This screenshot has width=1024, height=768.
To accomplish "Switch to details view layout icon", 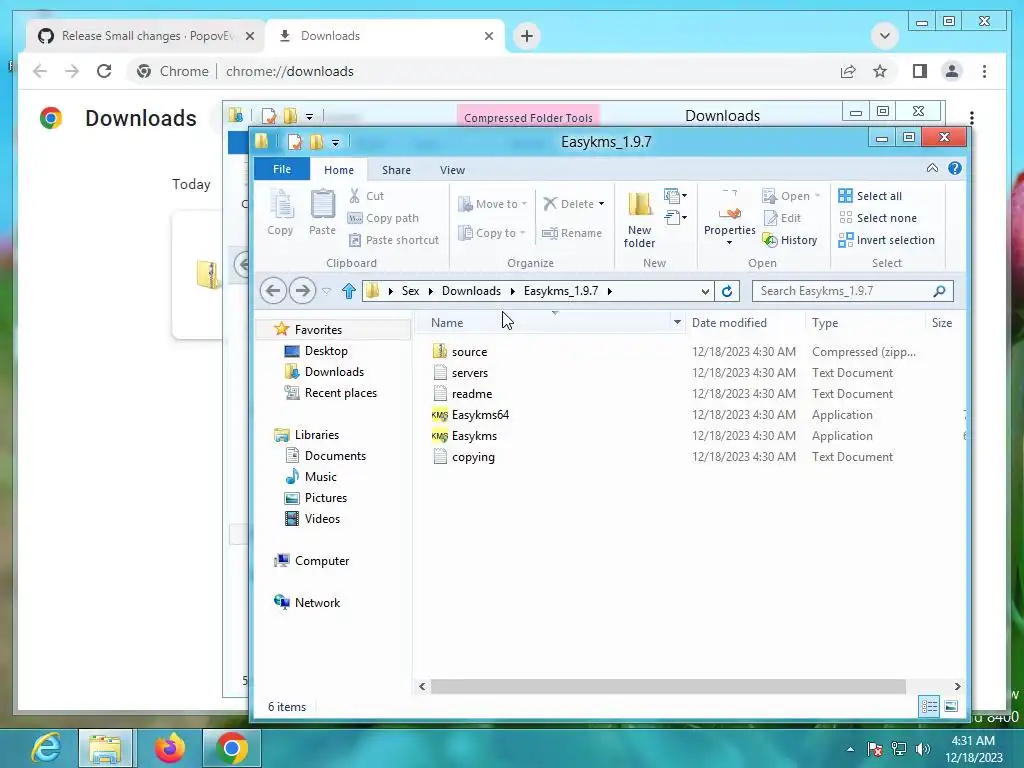I will coord(929,706).
